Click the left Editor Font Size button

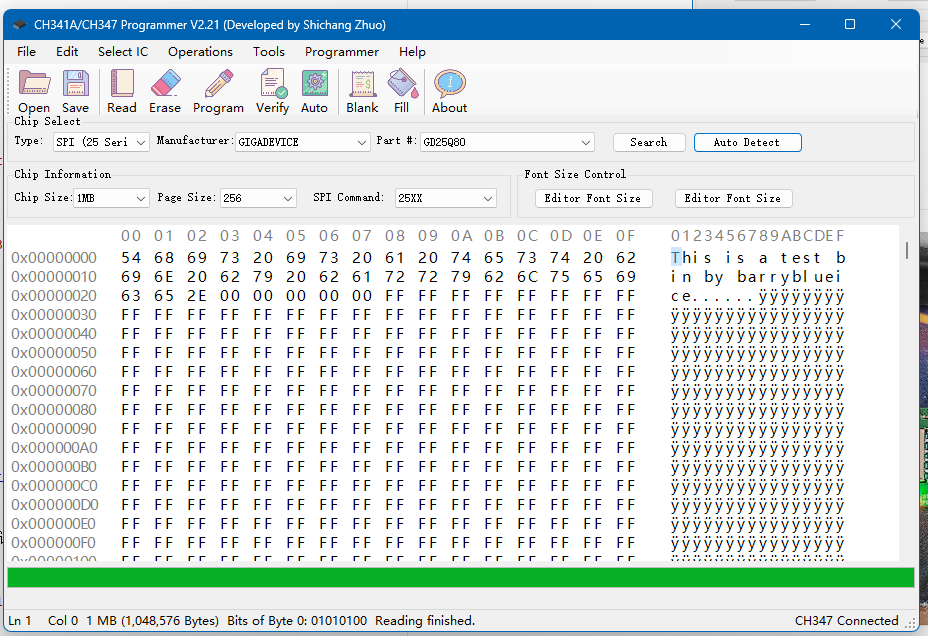(x=594, y=198)
